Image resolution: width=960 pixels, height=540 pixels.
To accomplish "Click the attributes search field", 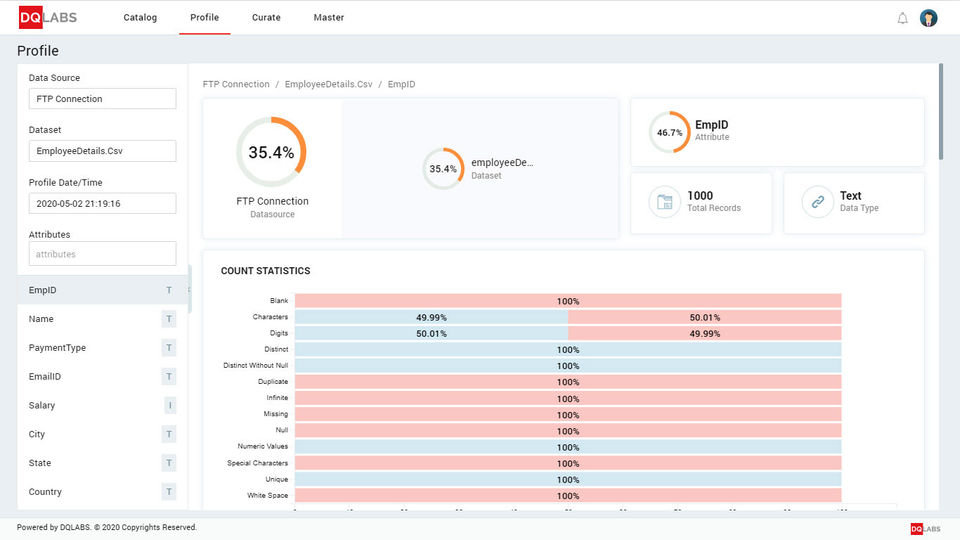I will tap(102, 253).
